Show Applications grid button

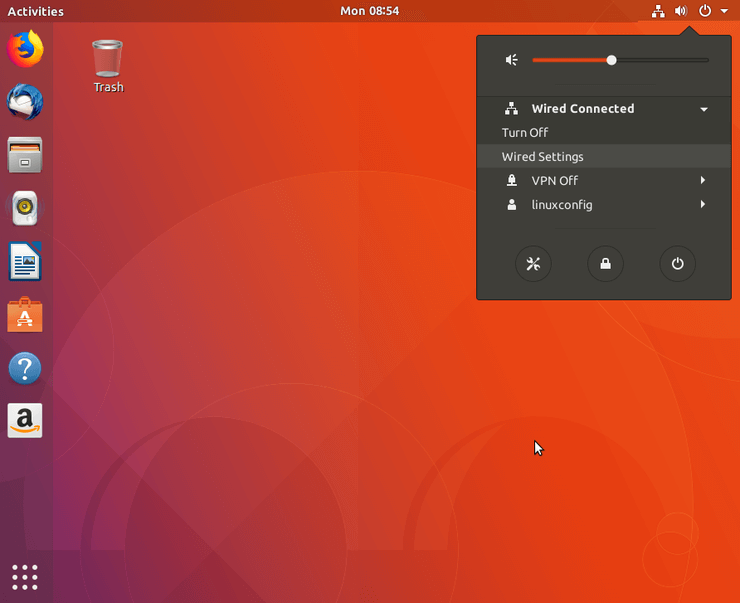pos(25,577)
